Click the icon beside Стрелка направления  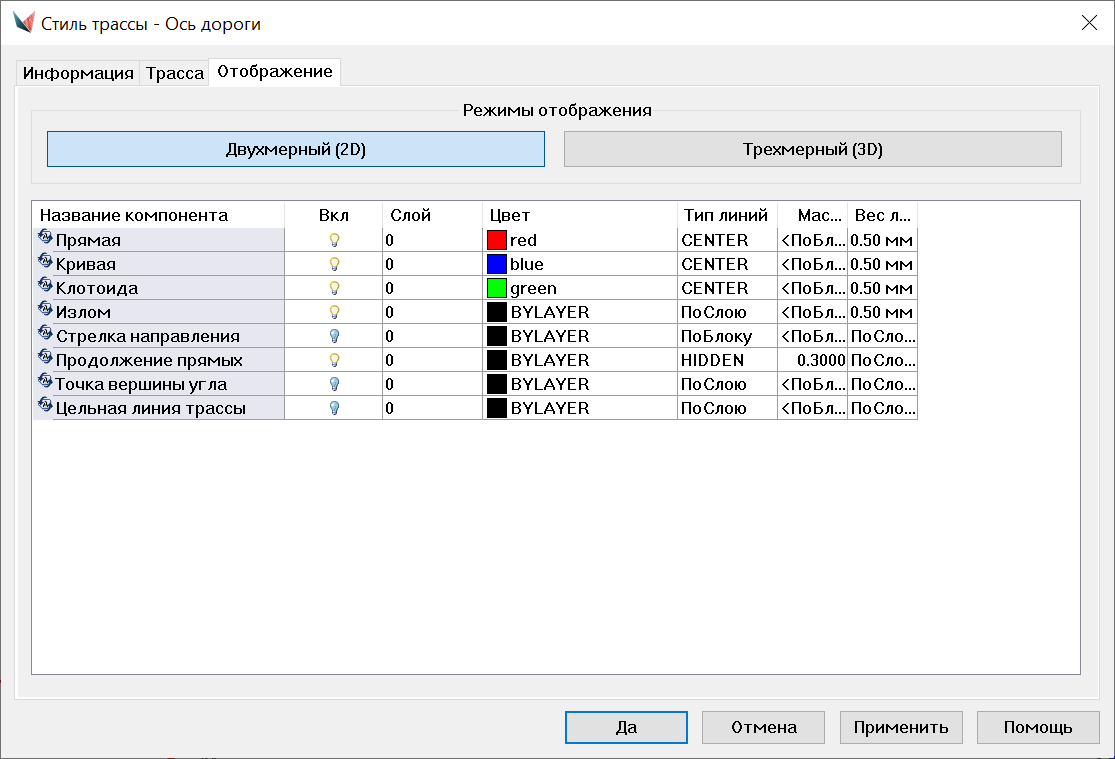[45, 335]
